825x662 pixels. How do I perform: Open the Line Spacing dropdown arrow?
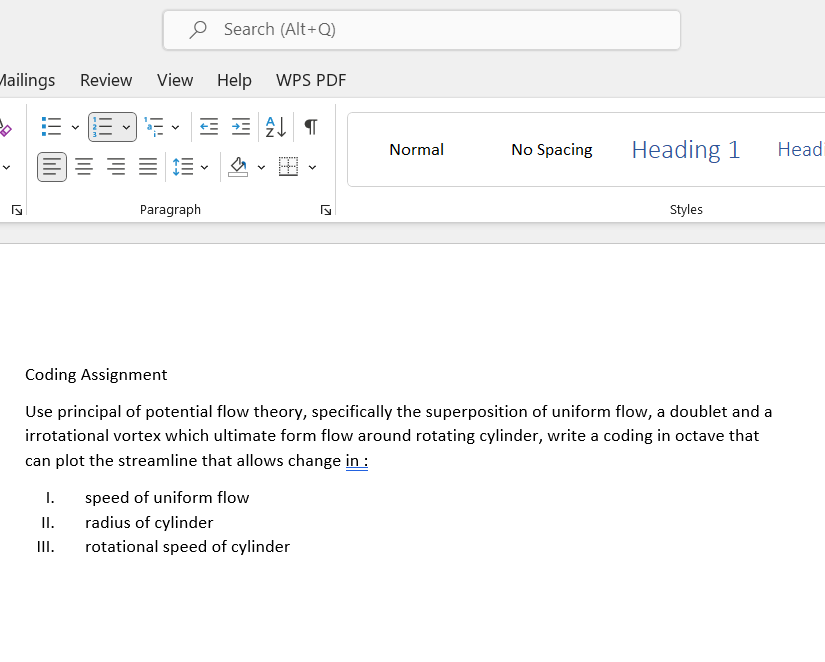coord(205,167)
